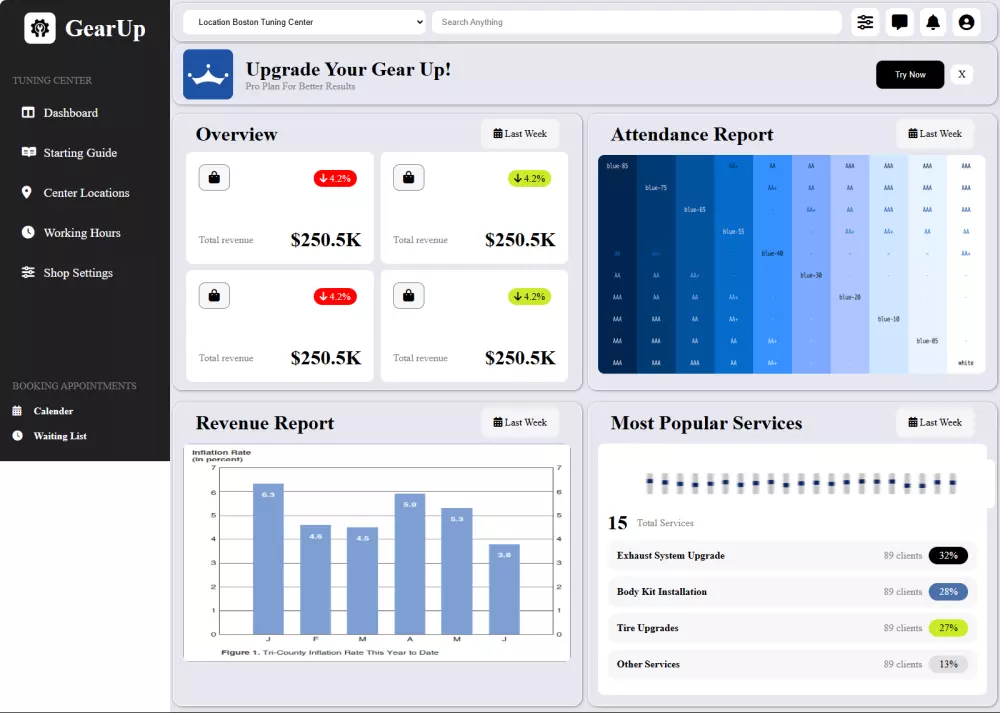The width and height of the screenshot is (1000, 713).
Task: Focus the Search Anything field
Action: pos(636,22)
